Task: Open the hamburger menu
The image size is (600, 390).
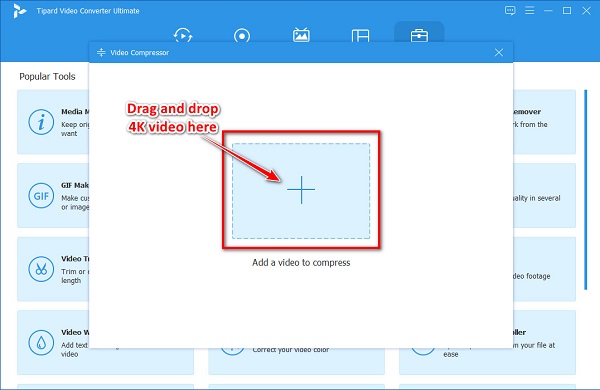Action: (x=530, y=10)
